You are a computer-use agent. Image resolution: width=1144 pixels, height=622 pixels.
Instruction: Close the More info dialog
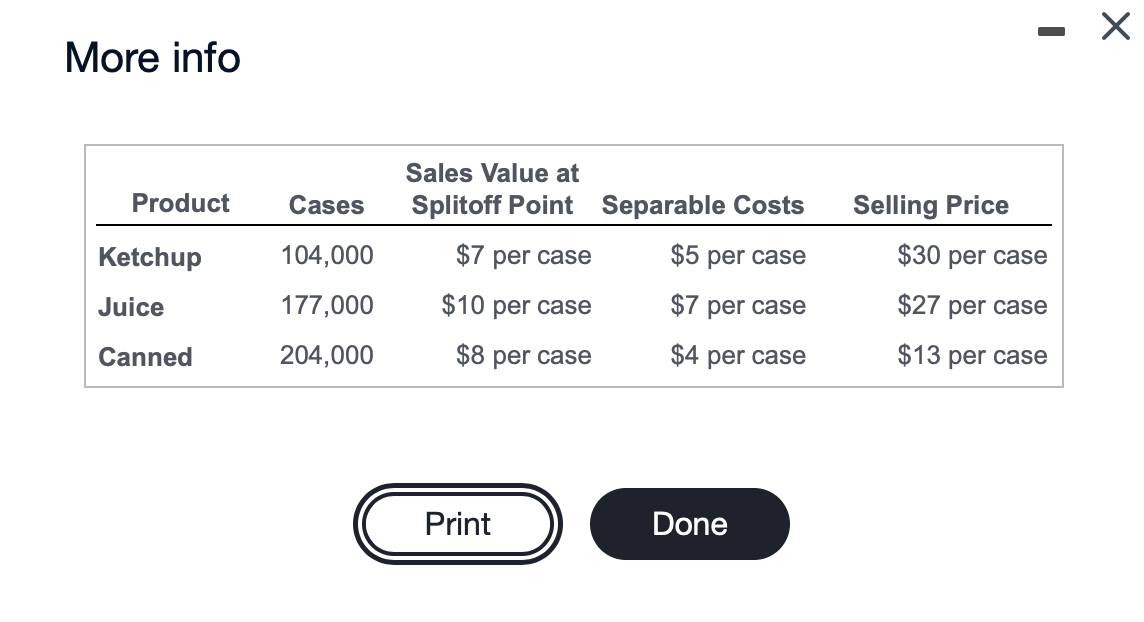[x=1115, y=27]
